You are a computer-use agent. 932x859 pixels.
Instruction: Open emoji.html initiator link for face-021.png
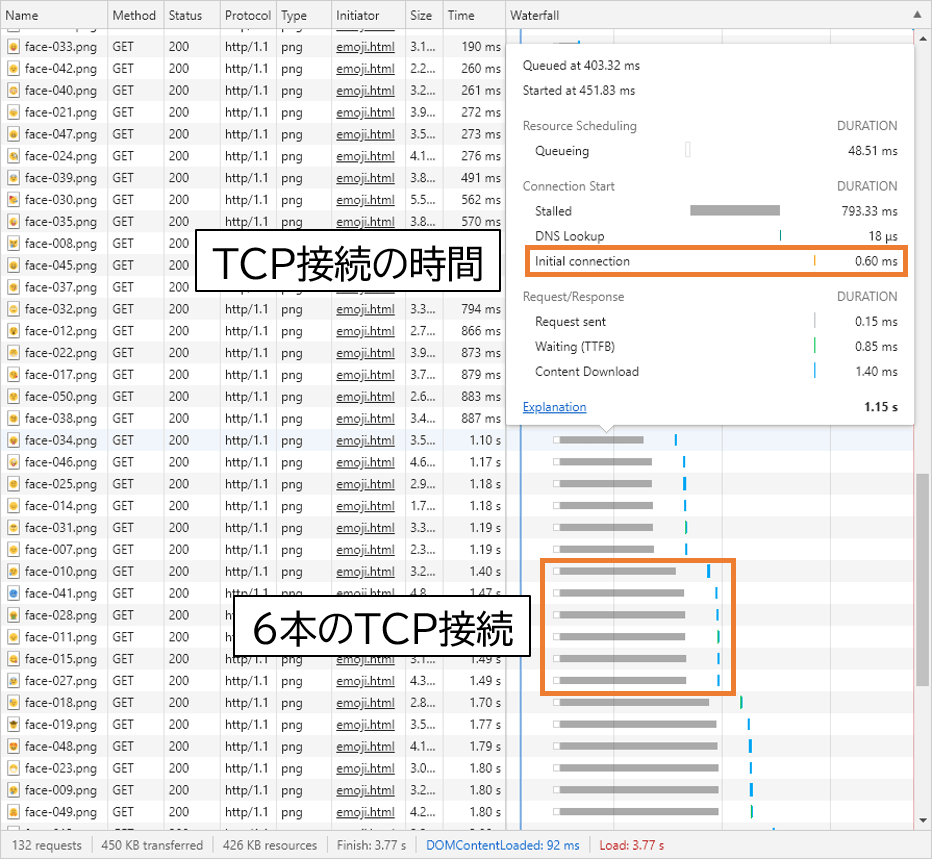[365, 112]
